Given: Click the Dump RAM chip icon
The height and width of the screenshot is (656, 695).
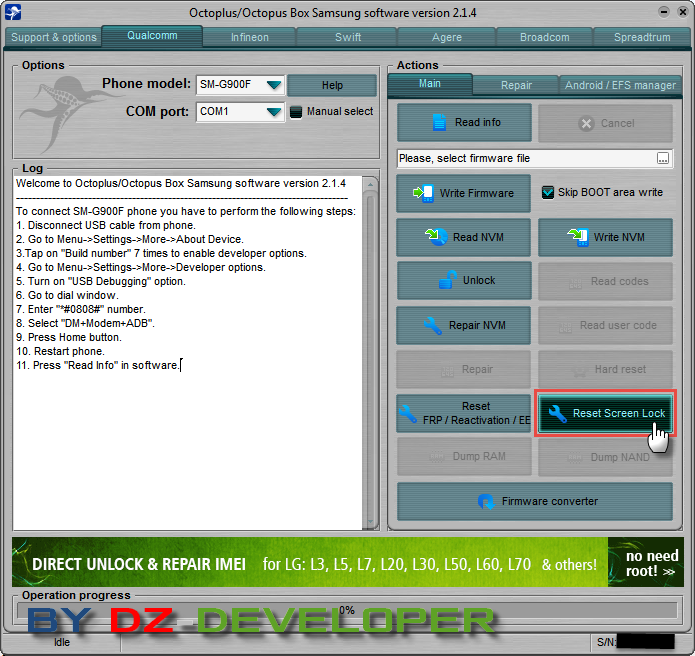Looking at the screenshot, I should [437, 457].
